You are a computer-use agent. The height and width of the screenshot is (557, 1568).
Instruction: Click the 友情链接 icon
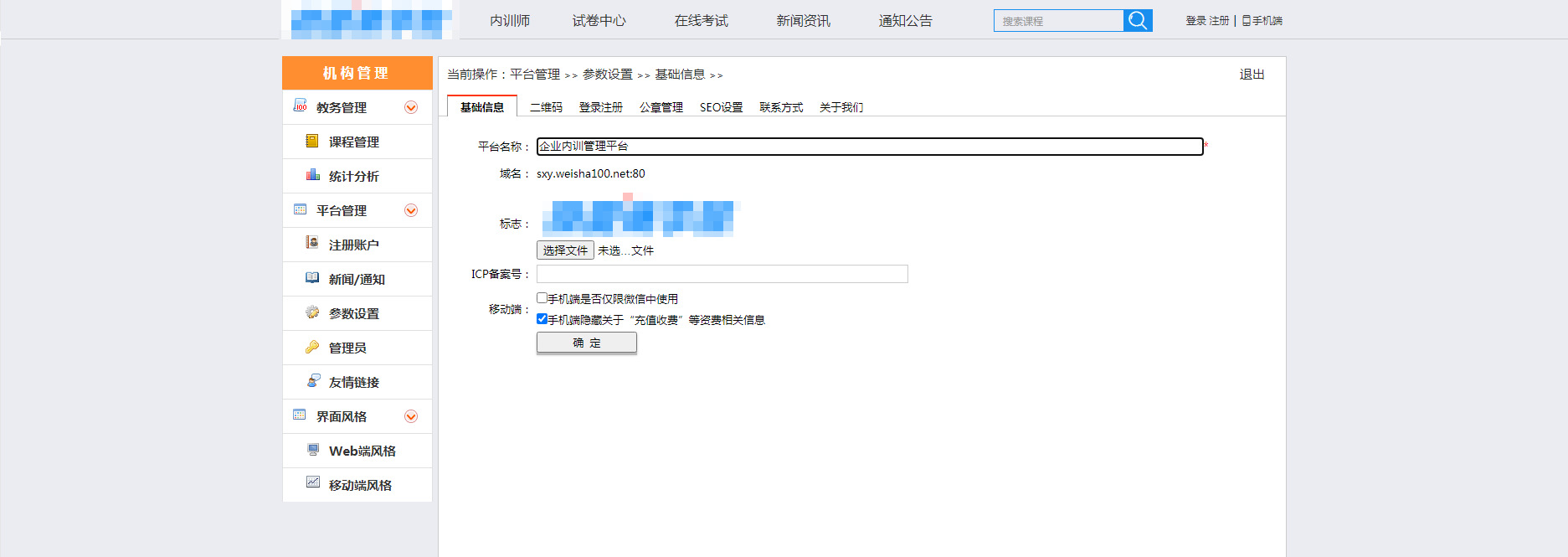[x=313, y=380]
